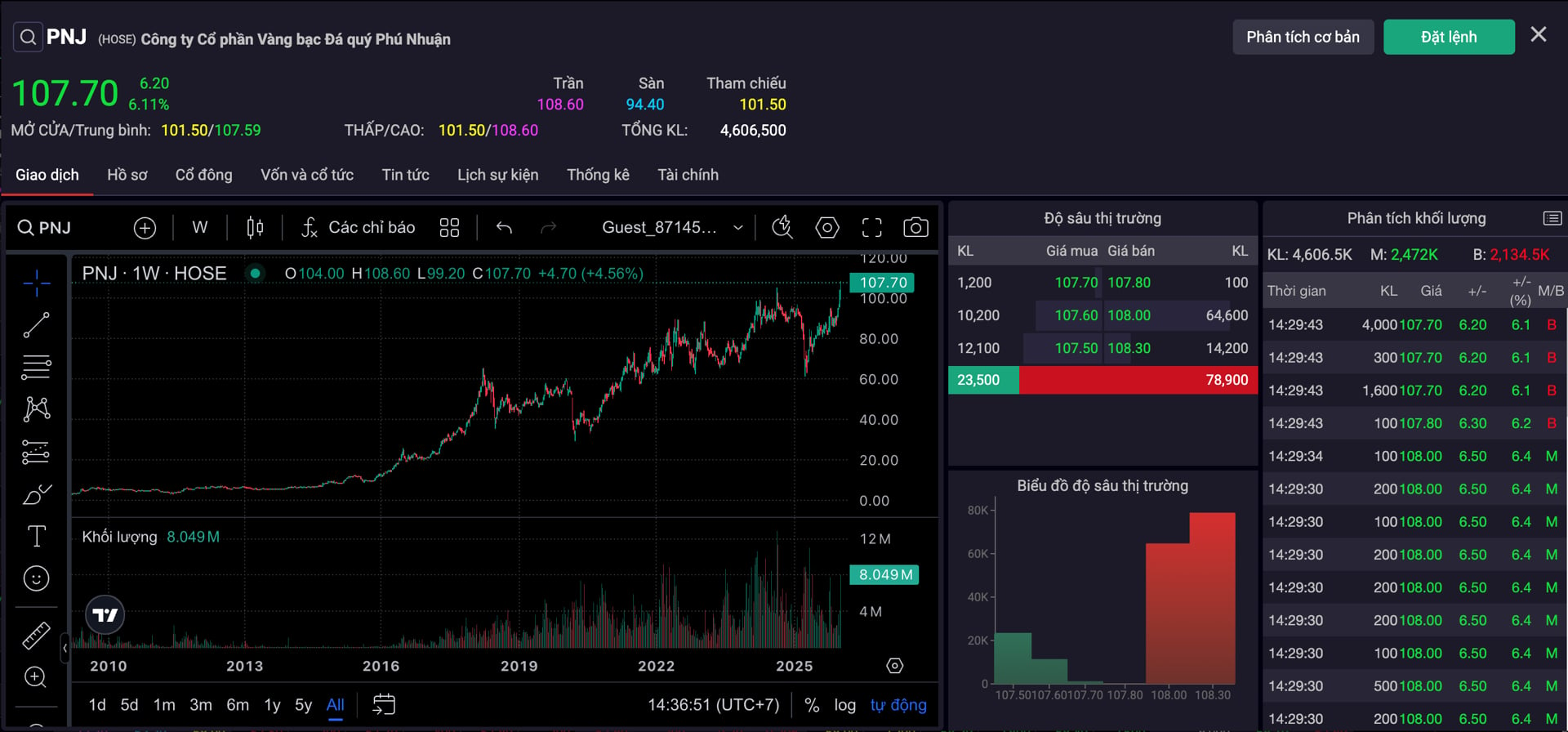Click the red sell volume bar 78,900
This screenshot has width=1568, height=732.
click(1138, 380)
